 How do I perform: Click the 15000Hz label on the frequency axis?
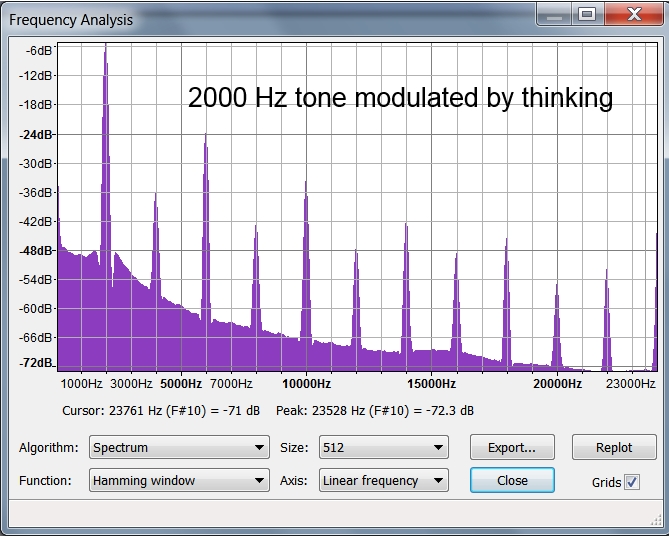[431, 384]
